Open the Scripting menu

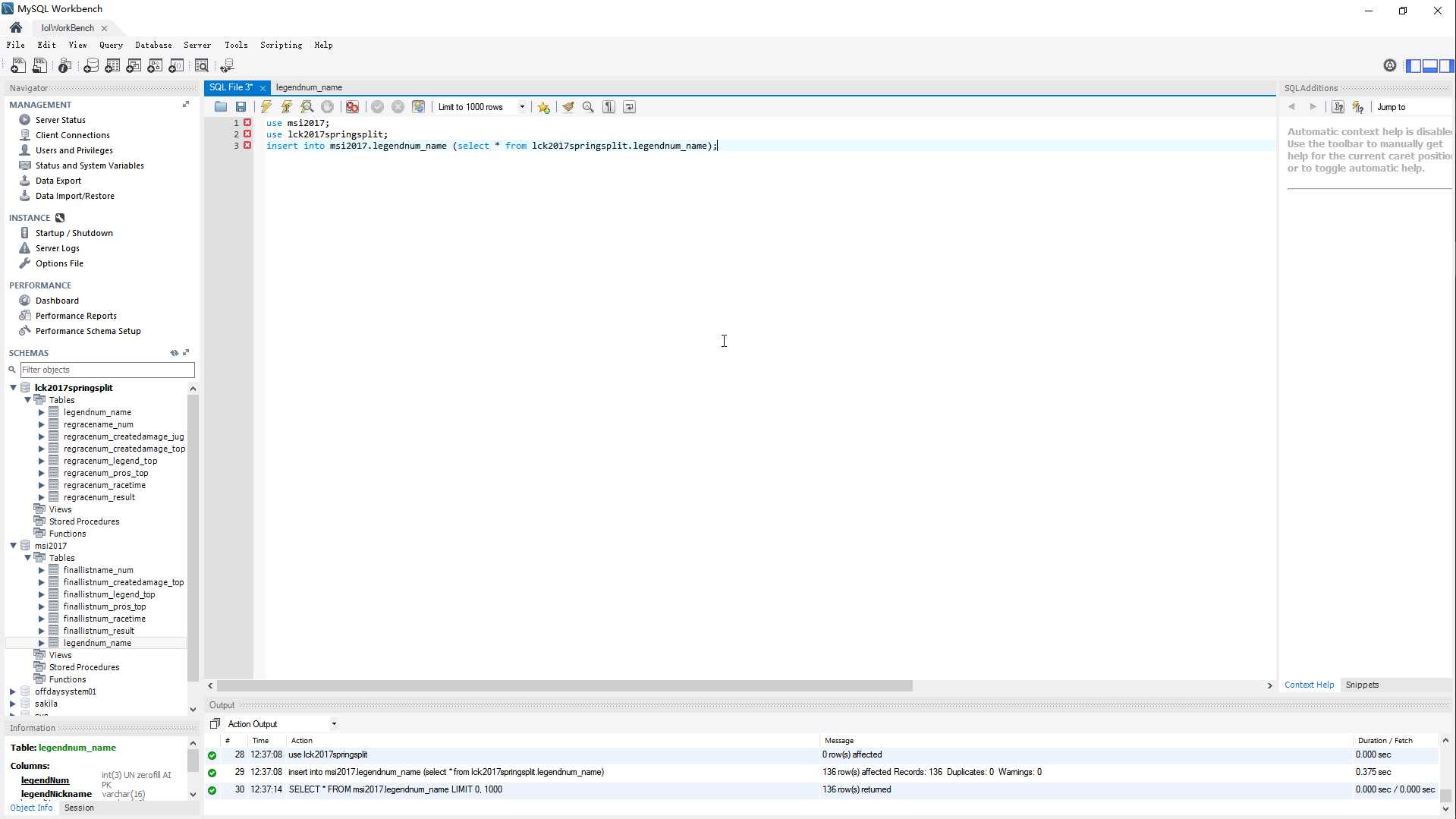coord(281,45)
